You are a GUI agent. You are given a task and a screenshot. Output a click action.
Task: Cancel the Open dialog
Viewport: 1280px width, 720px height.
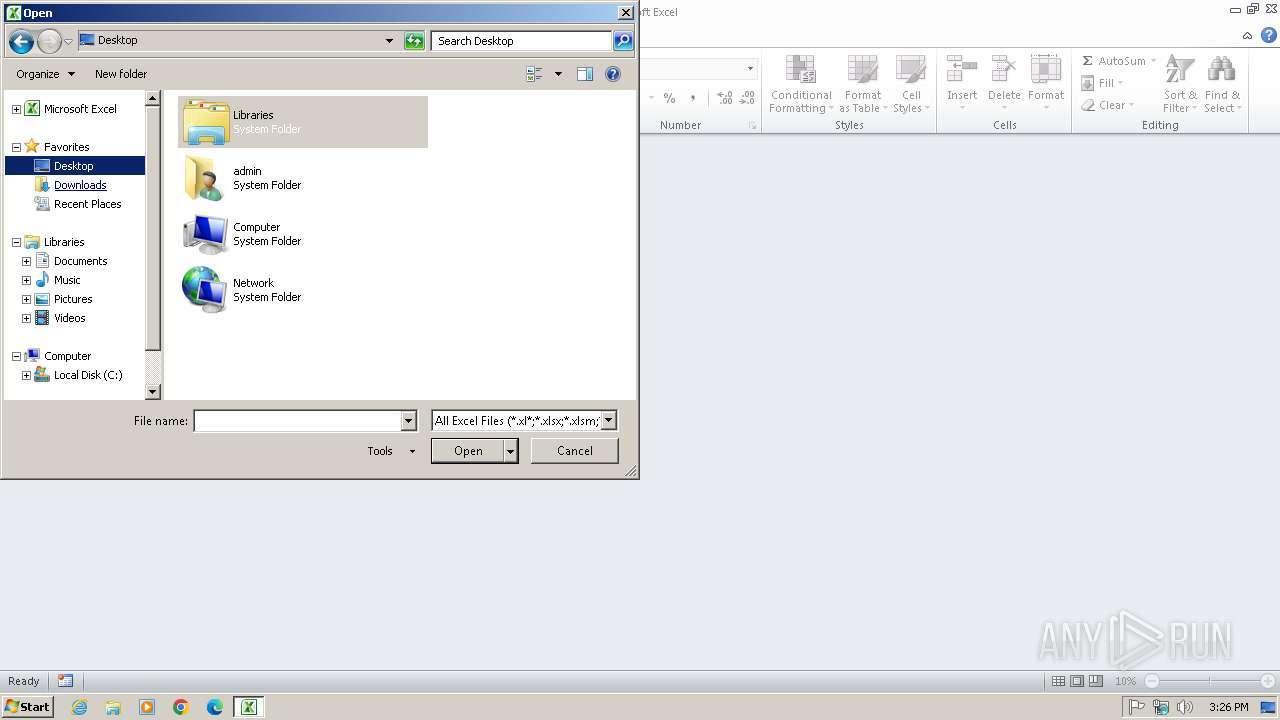(x=575, y=451)
